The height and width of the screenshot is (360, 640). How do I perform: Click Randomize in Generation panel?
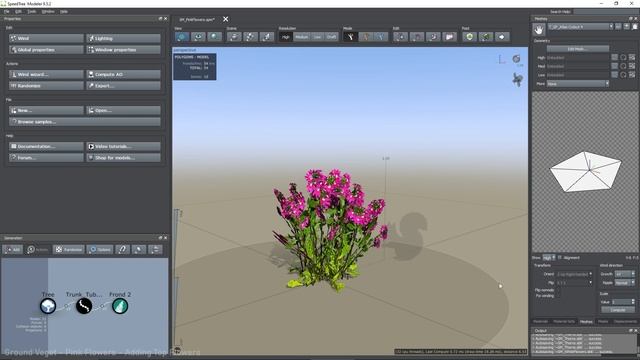pyautogui.click(x=69, y=249)
